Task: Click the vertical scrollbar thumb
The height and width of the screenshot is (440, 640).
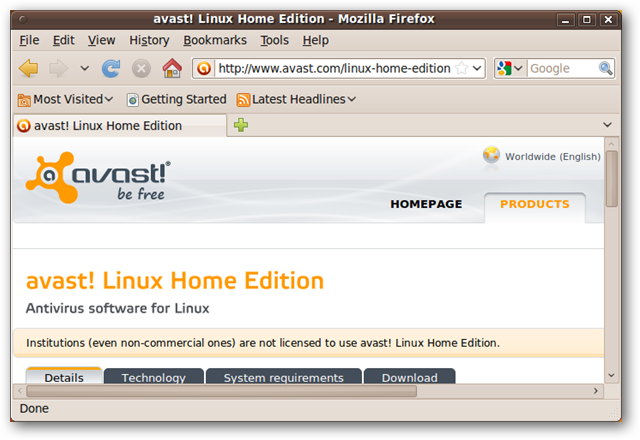Action: (x=611, y=179)
